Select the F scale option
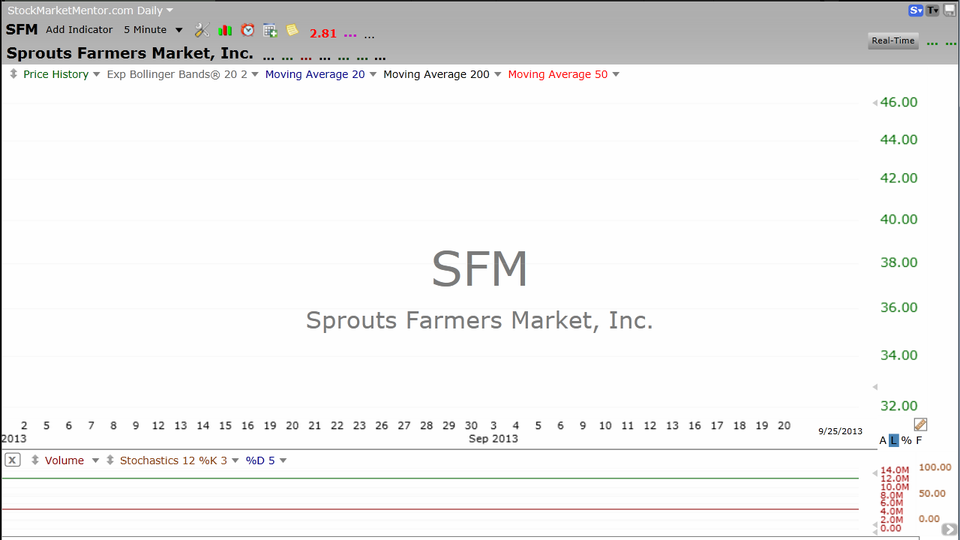Screen dimensions: 960x540 [x=919, y=440]
